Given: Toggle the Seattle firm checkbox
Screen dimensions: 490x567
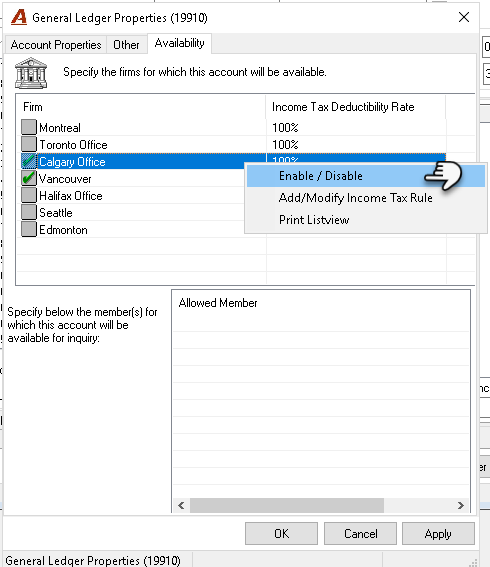Looking at the screenshot, I should pyautogui.click(x=29, y=212).
